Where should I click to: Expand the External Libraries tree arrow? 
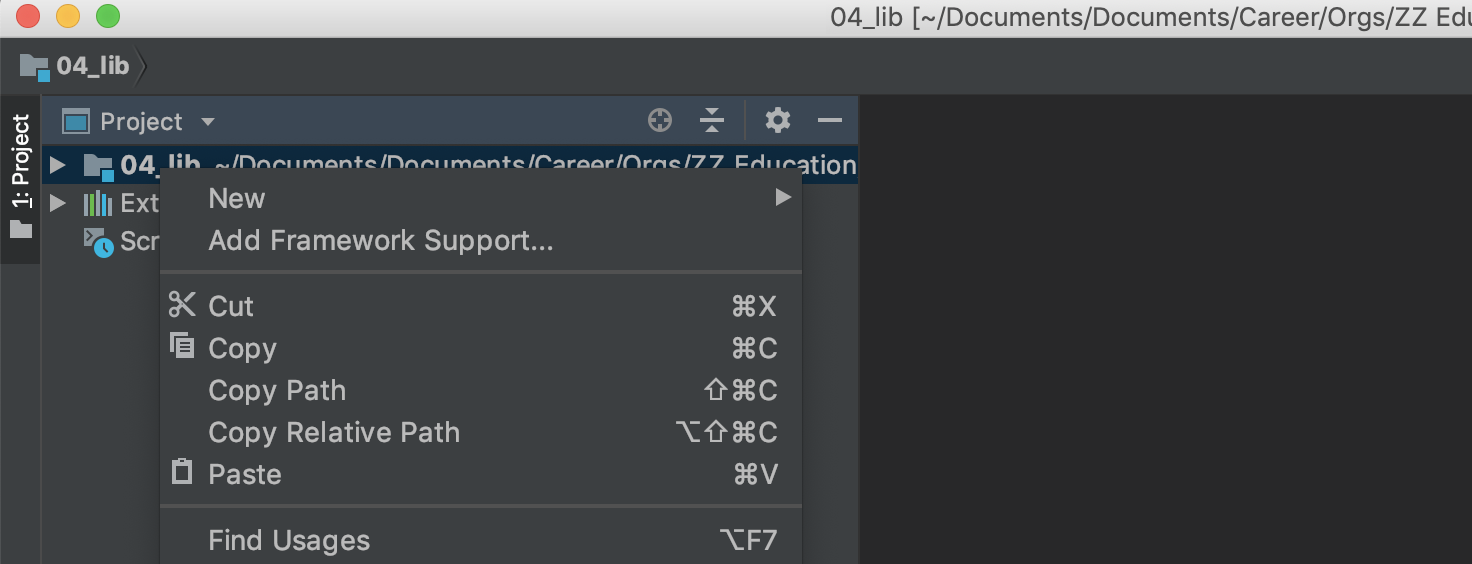(57, 204)
